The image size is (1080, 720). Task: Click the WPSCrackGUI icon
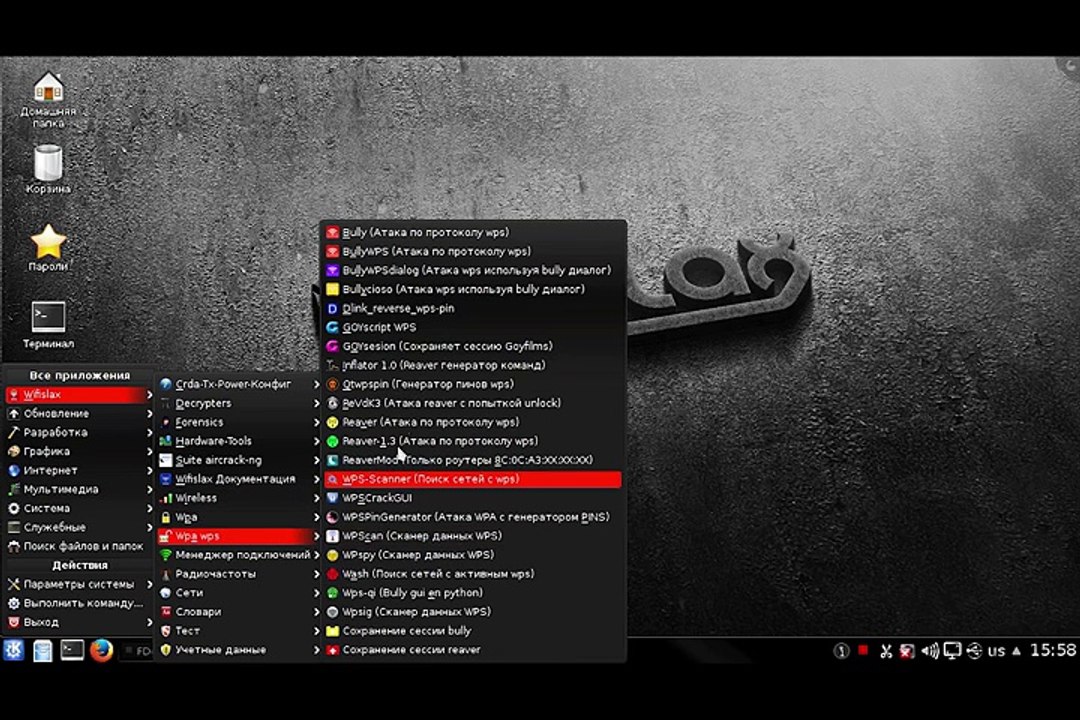[x=333, y=497]
